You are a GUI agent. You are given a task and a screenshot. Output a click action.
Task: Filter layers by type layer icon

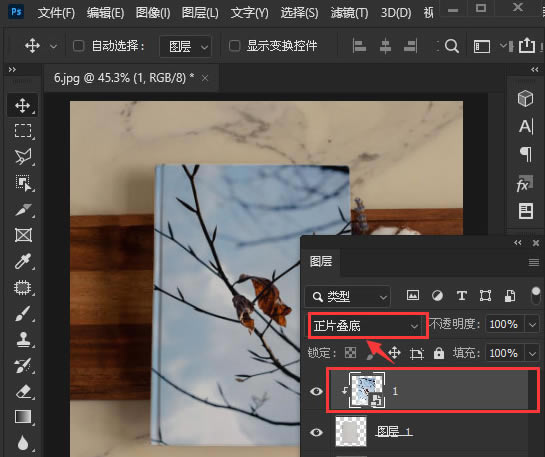pyautogui.click(x=462, y=296)
